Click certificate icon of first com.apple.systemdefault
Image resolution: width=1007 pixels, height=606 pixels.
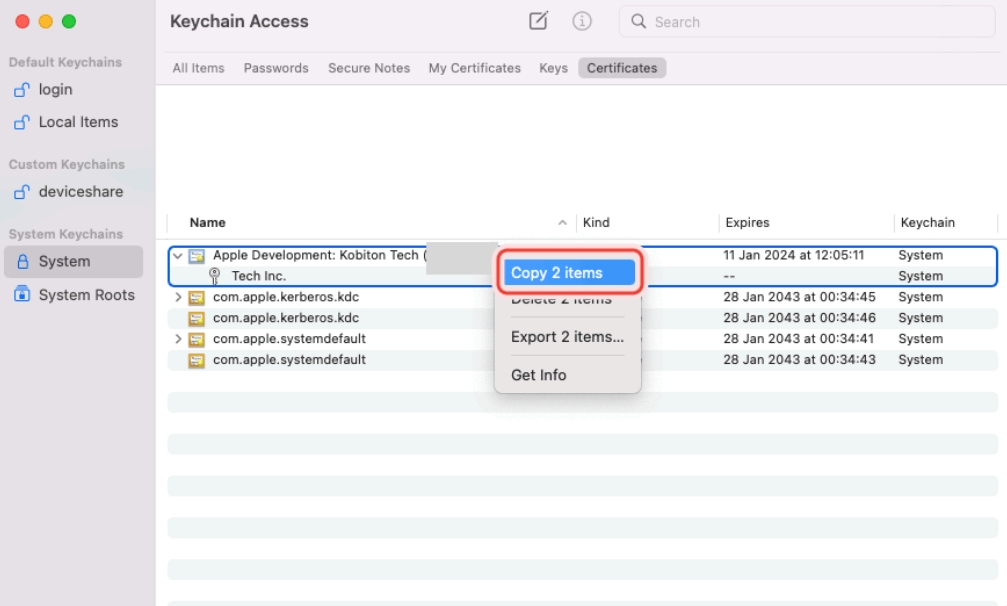click(197, 339)
